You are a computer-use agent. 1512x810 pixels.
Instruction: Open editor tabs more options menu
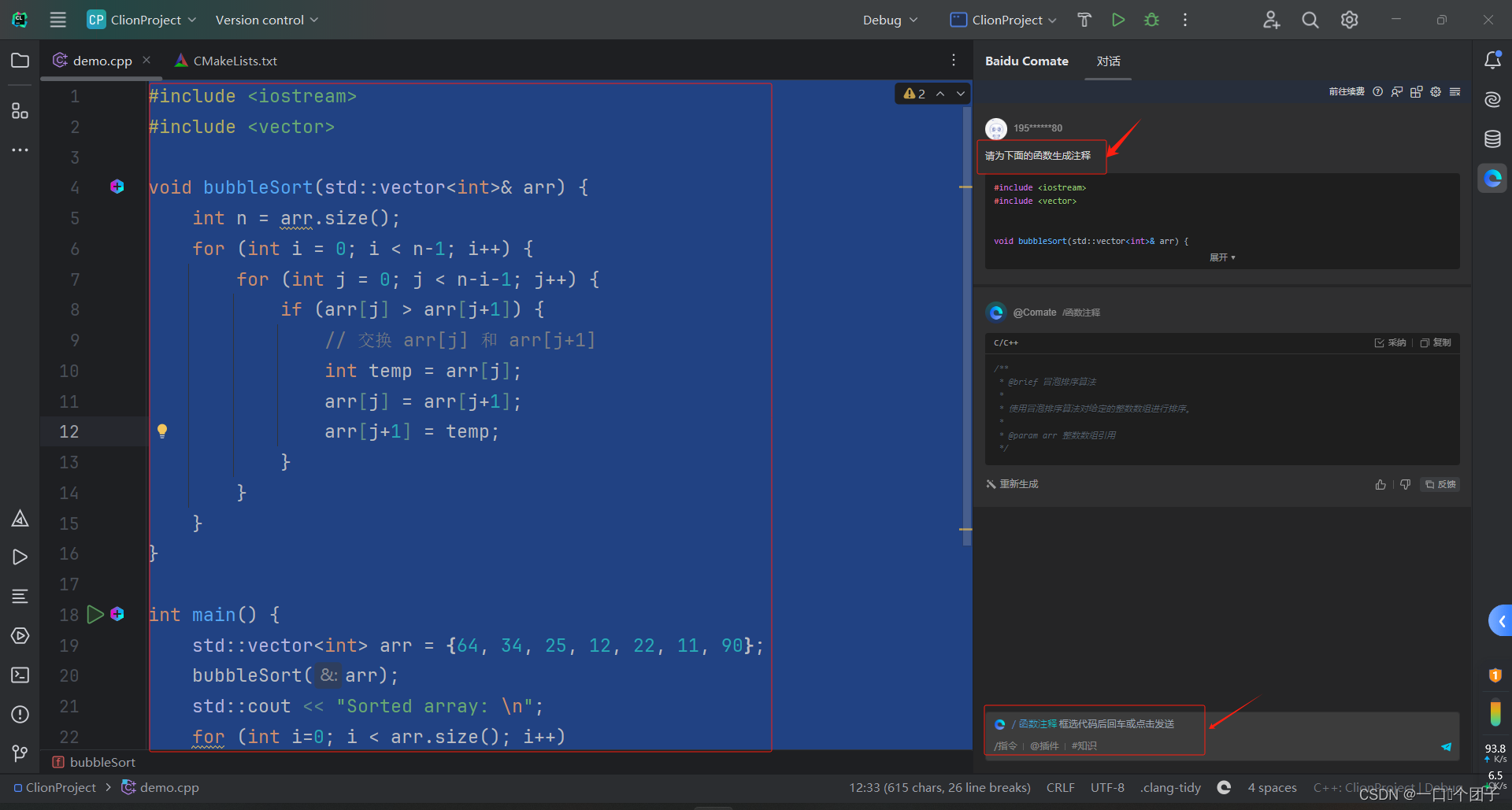[954, 60]
